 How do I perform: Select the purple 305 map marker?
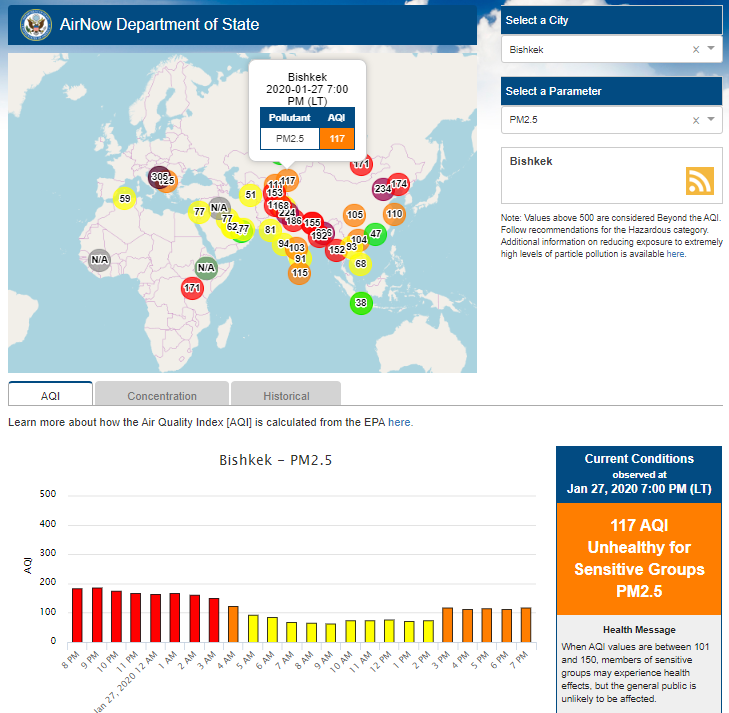click(157, 177)
